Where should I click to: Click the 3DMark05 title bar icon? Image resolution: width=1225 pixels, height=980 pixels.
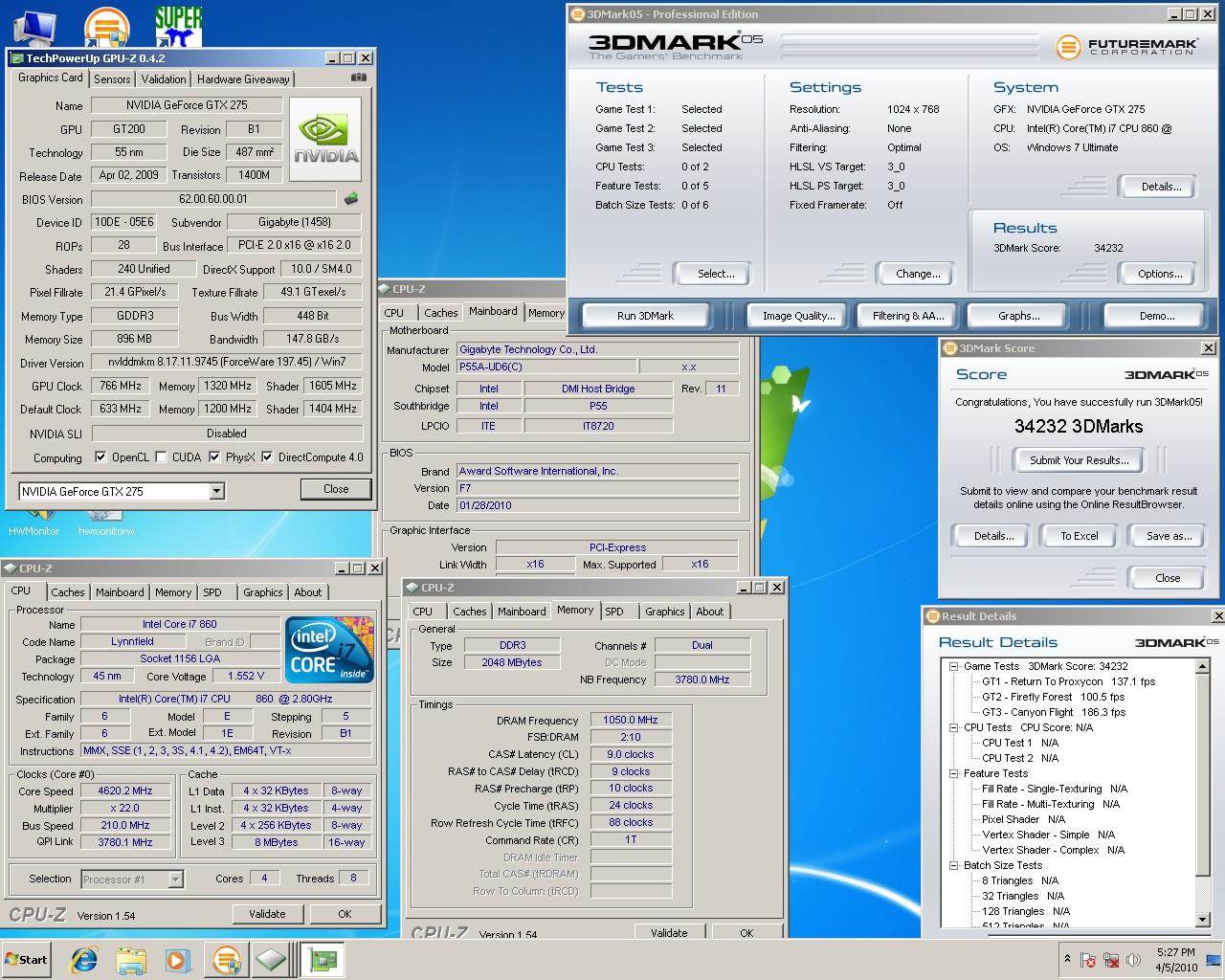tap(577, 14)
